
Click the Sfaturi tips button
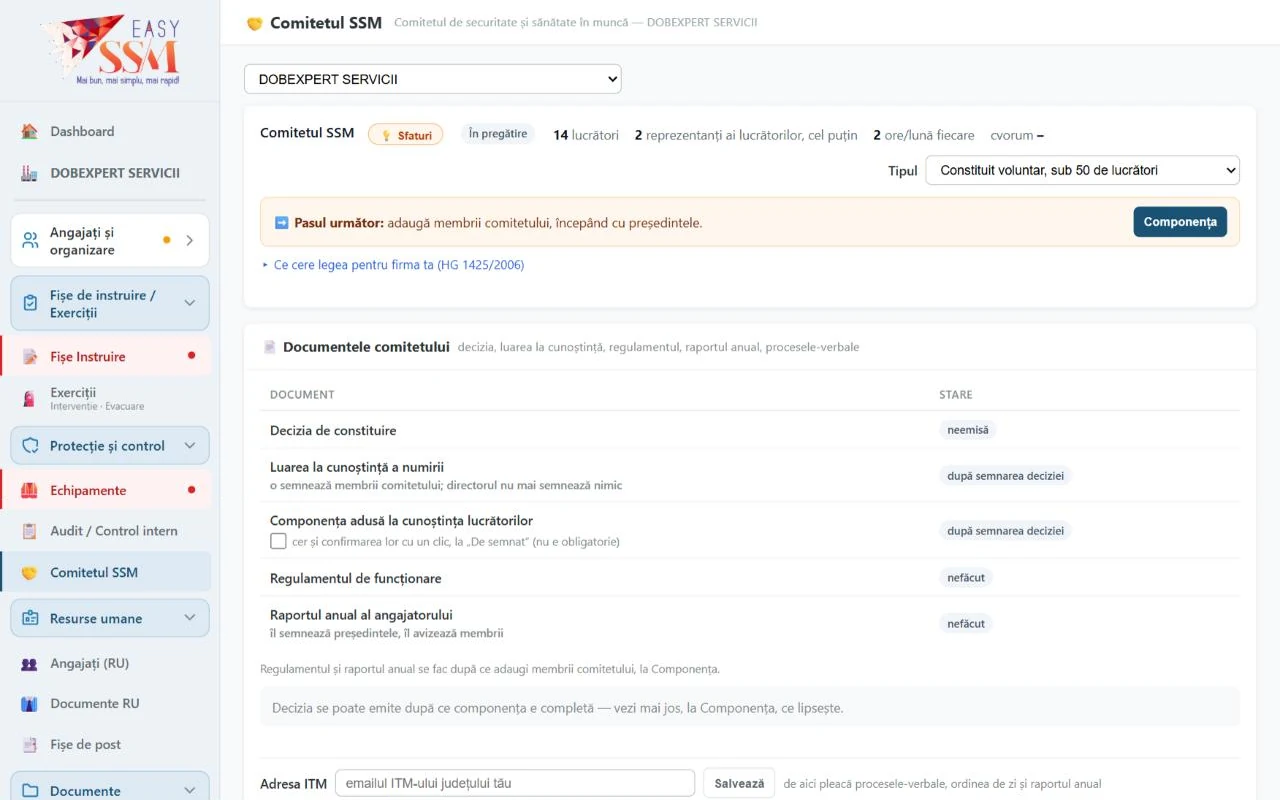(x=405, y=135)
